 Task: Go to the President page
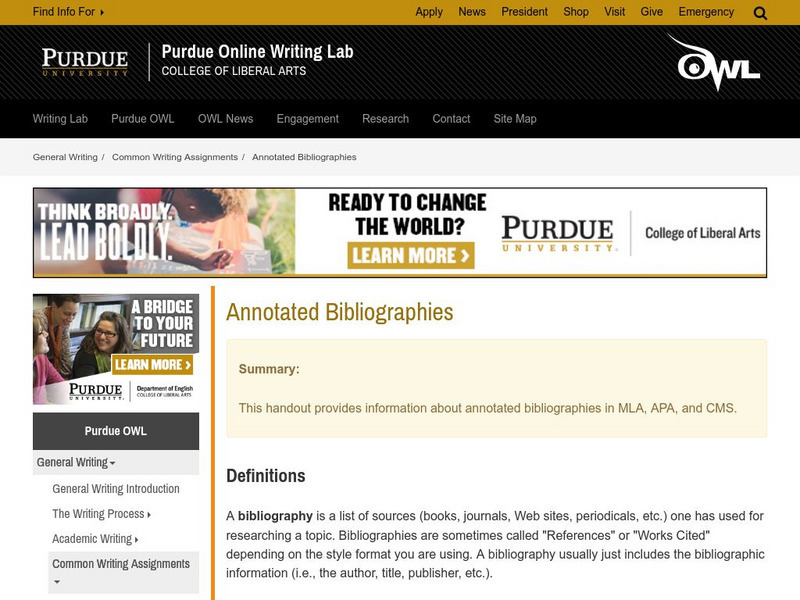click(524, 12)
